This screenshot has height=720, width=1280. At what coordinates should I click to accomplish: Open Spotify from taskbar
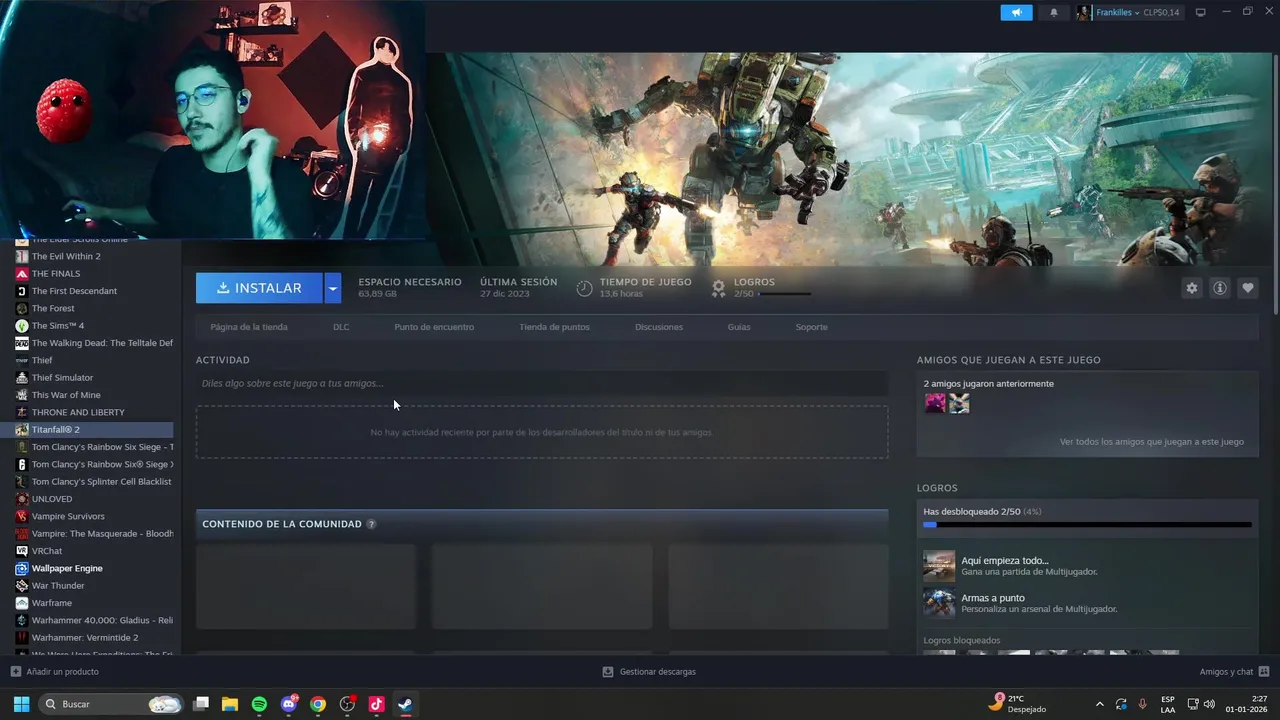tap(259, 704)
